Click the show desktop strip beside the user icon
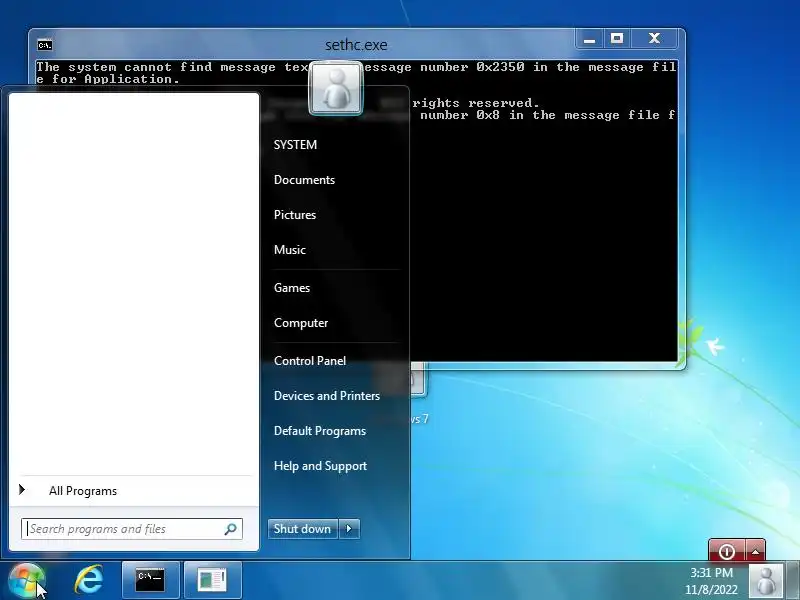The width and height of the screenshot is (800, 600). click(793, 581)
